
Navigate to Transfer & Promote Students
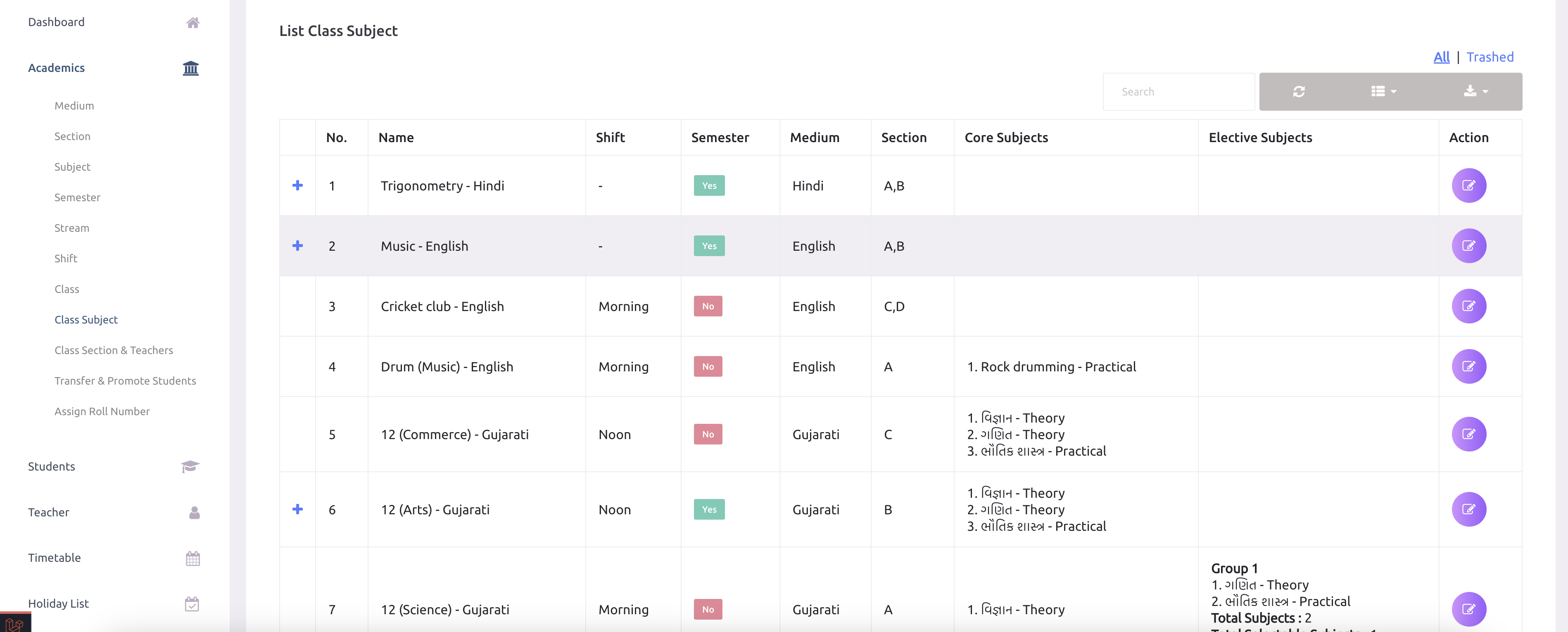[125, 380]
